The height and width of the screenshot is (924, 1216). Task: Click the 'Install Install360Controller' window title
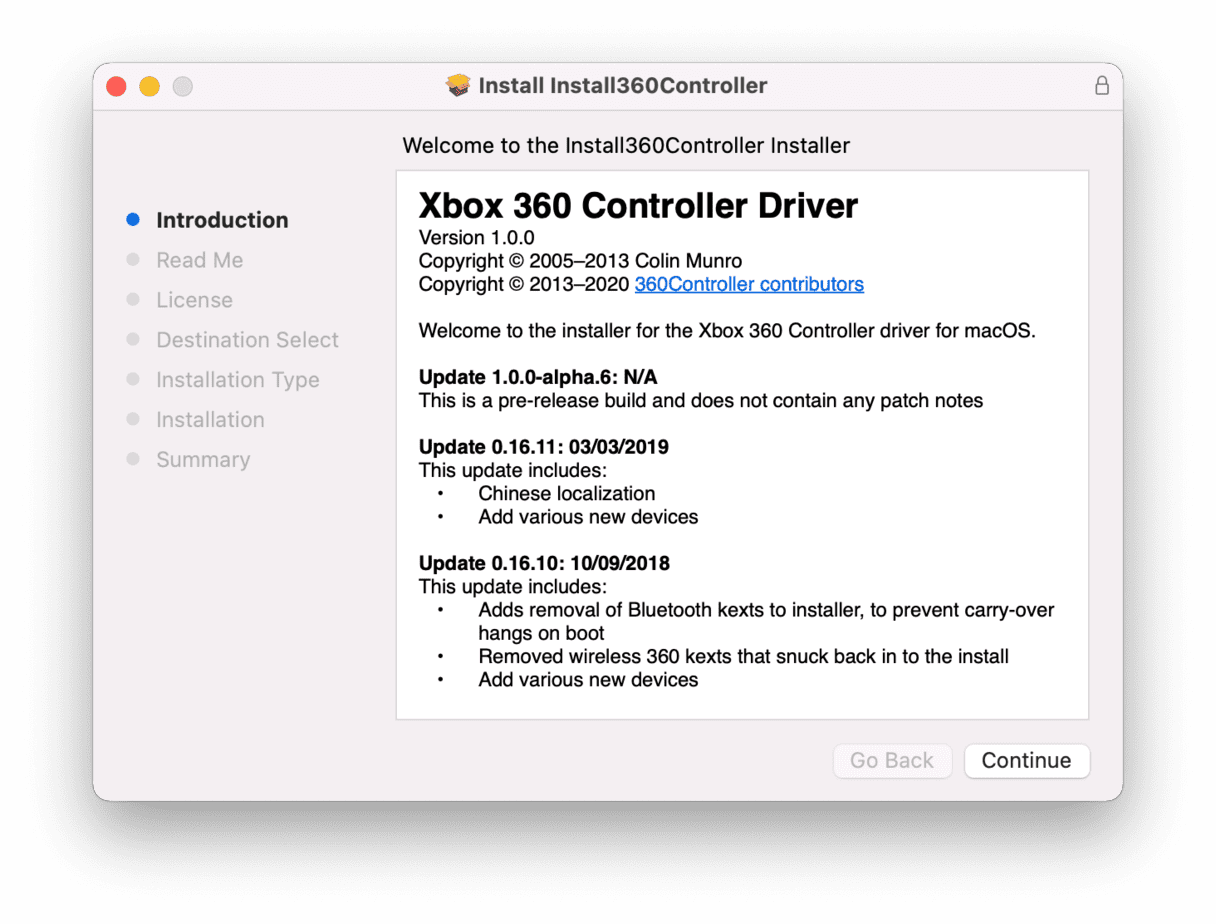coord(623,85)
